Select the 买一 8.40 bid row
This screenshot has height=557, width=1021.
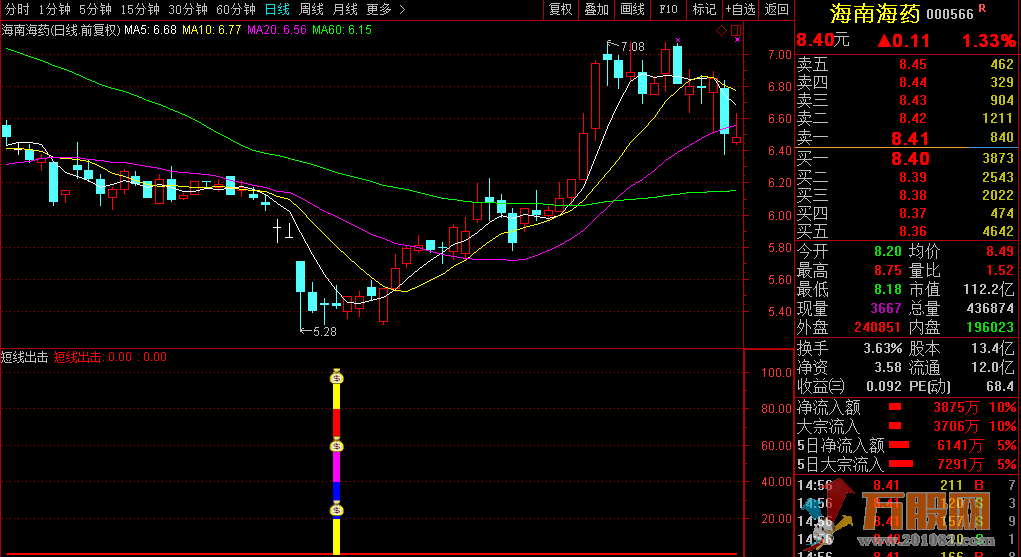[x=906, y=158]
